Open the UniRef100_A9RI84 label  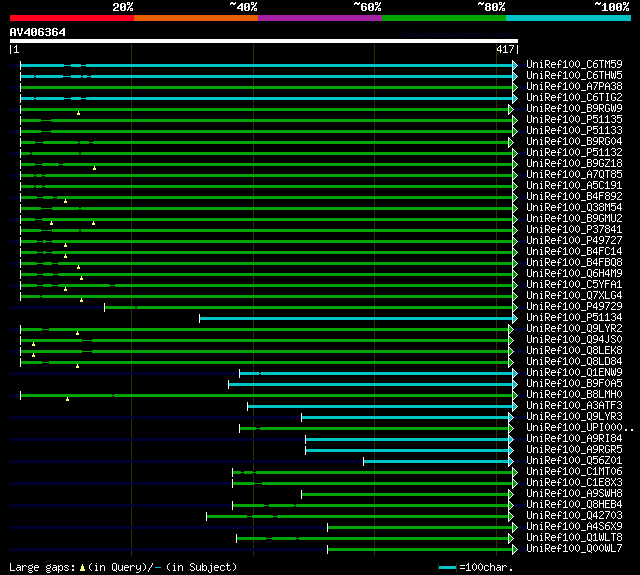tap(574, 439)
